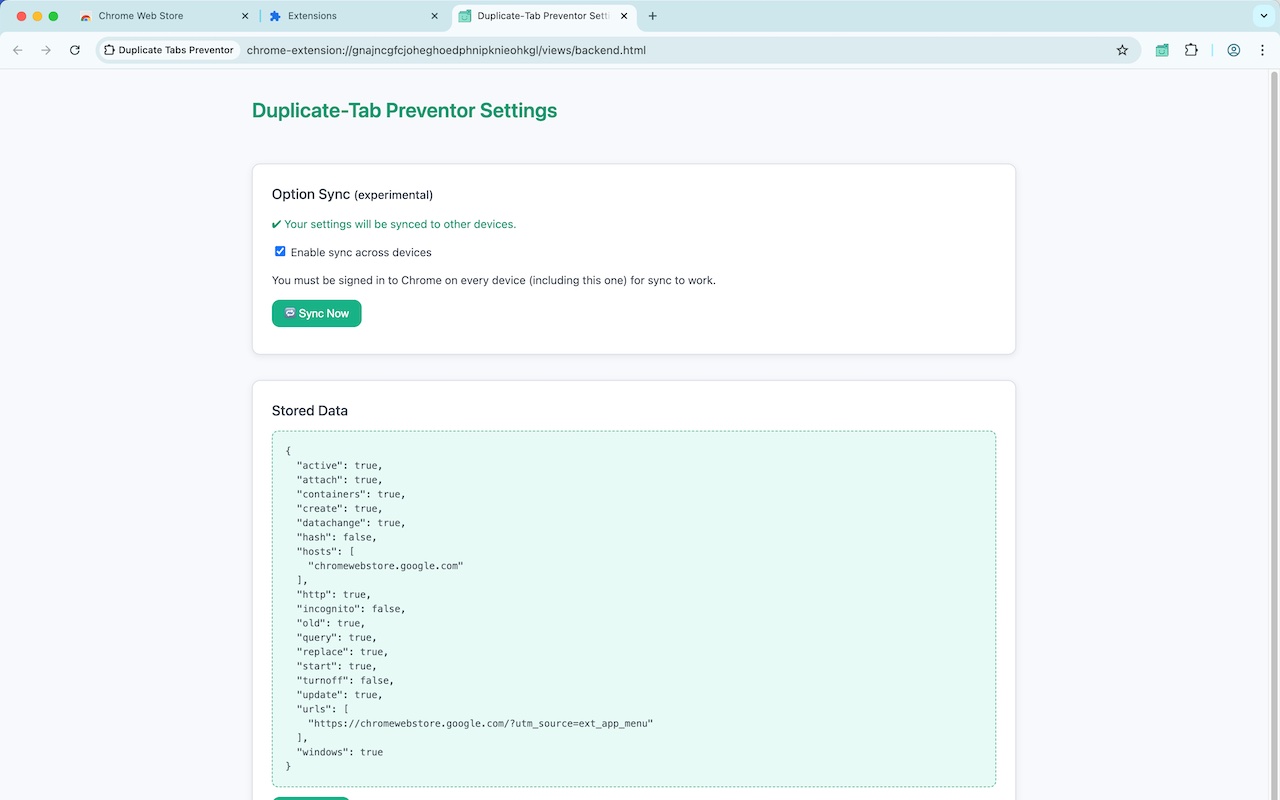Toggle Enable sync across devices checkbox
Screen dimensions: 1280x800
(280, 252)
